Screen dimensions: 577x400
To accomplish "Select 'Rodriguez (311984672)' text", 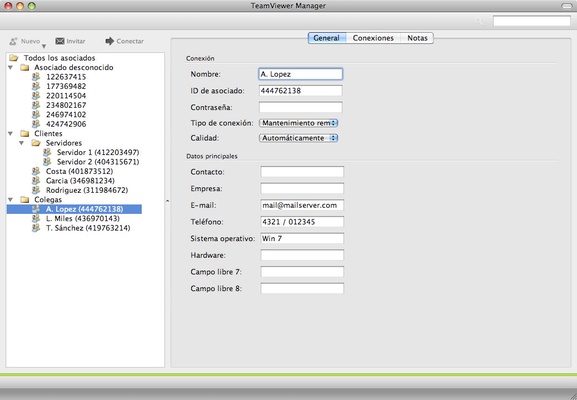I will 87,190.
